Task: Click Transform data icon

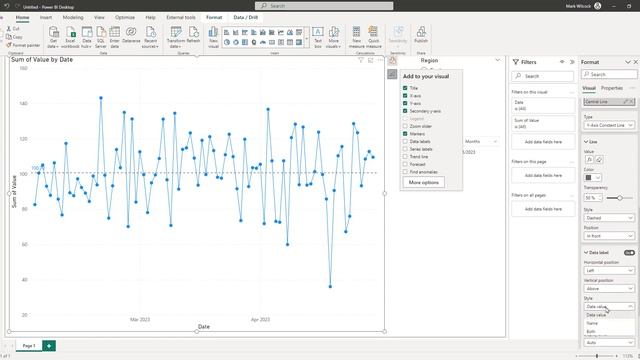Action: tap(176, 37)
